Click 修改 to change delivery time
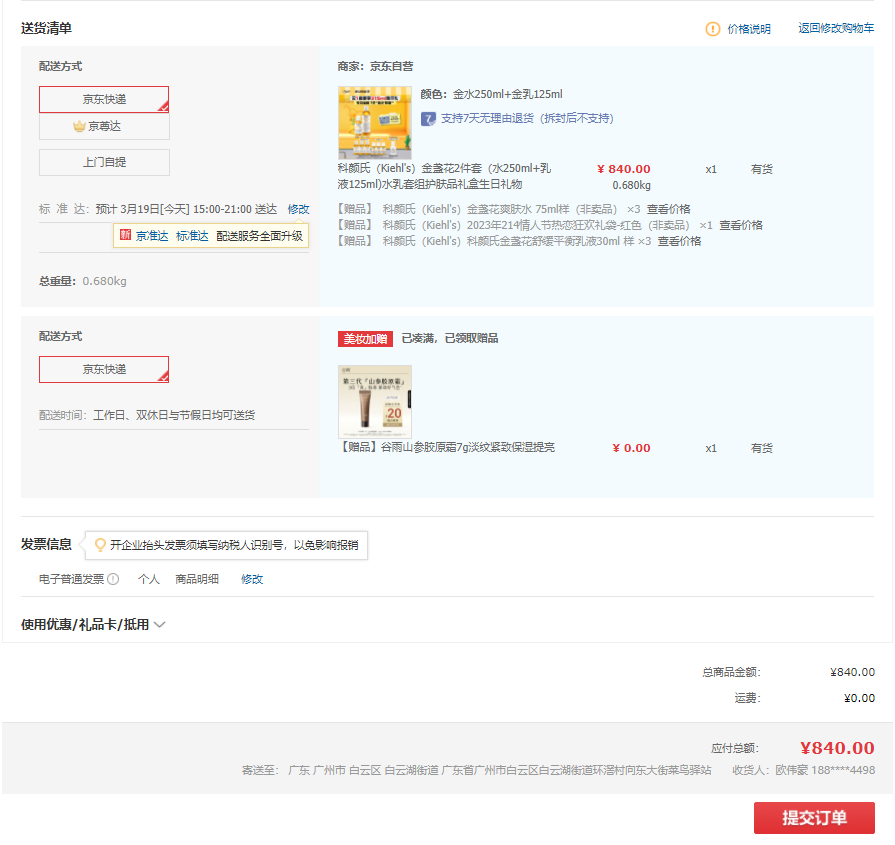 tap(298, 209)
